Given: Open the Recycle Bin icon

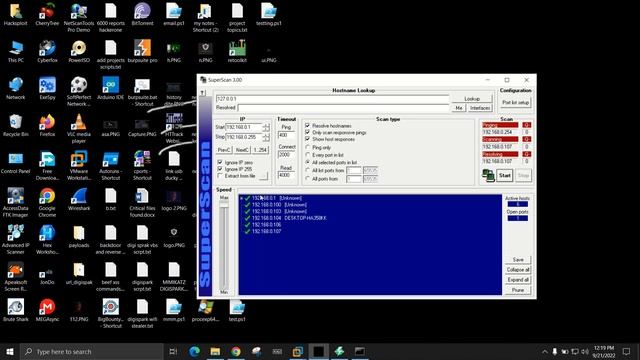Looking at the screenshot, I should click(x=16, y=125).
